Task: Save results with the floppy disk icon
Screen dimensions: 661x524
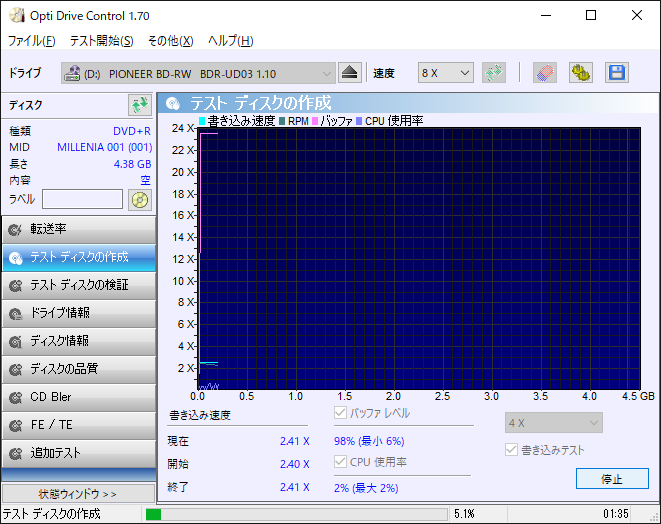Action: click(617, 73)
